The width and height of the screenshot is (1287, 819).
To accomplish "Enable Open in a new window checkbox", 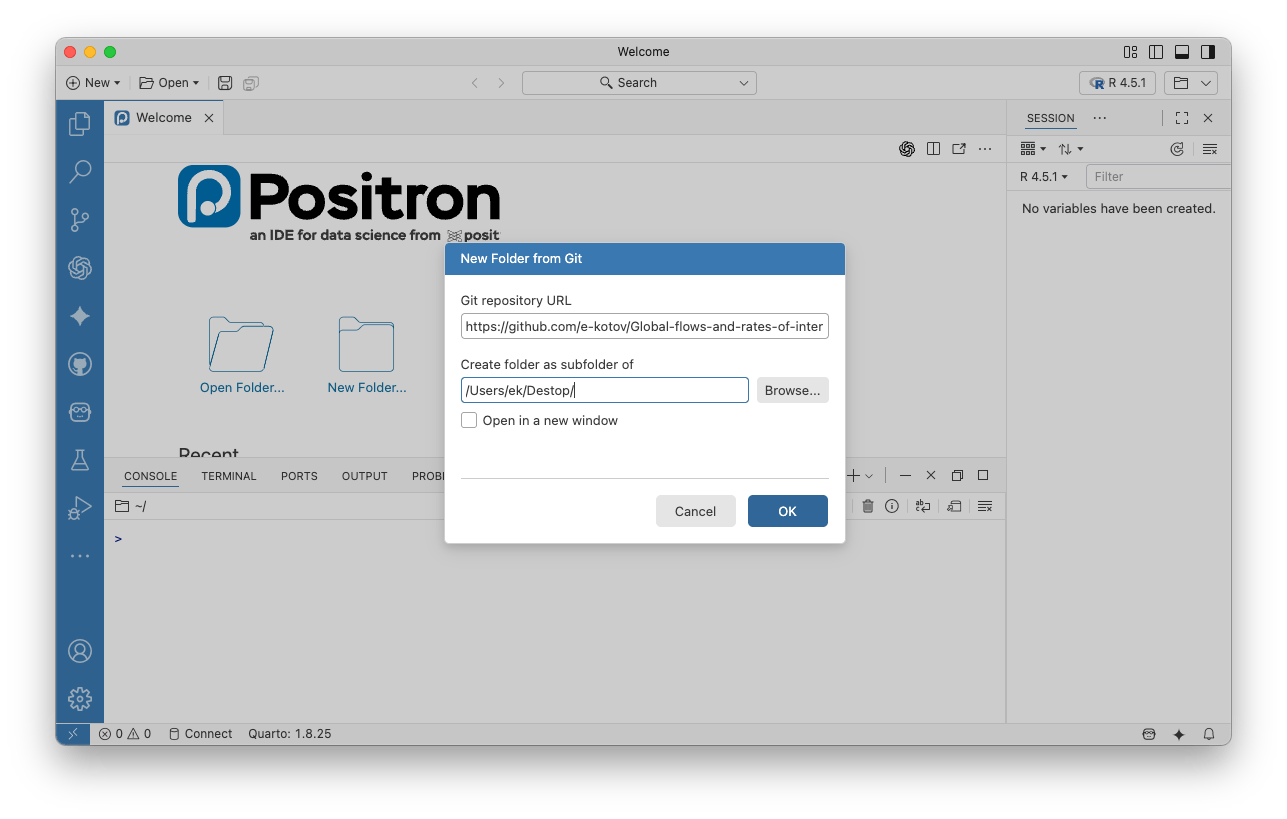I will click(469, 421).
